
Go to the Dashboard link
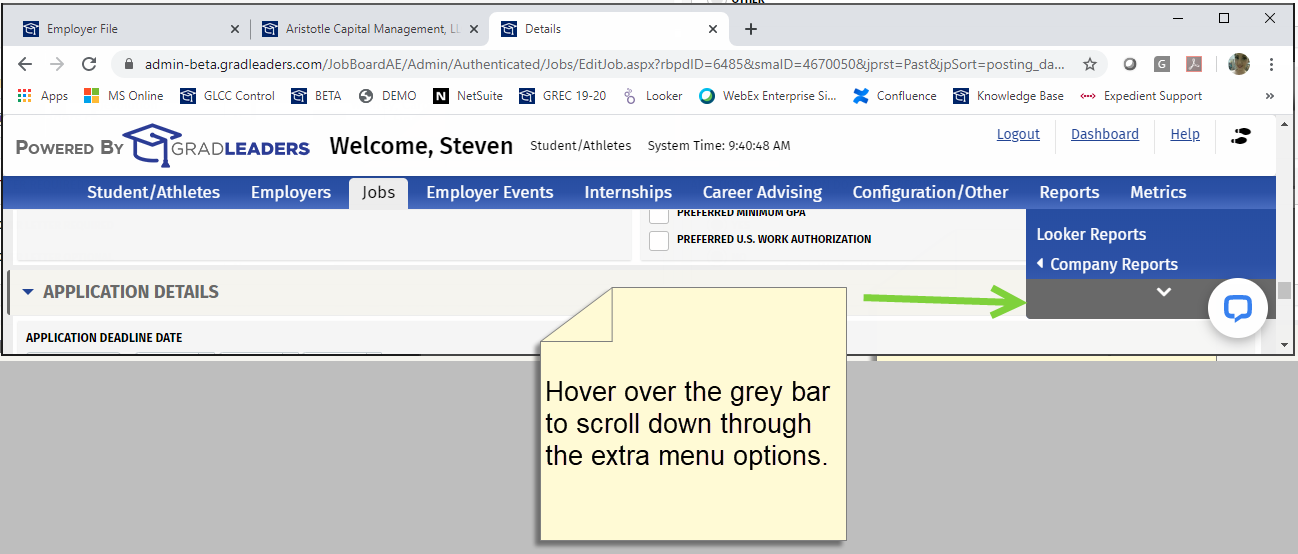(1105, 134)
